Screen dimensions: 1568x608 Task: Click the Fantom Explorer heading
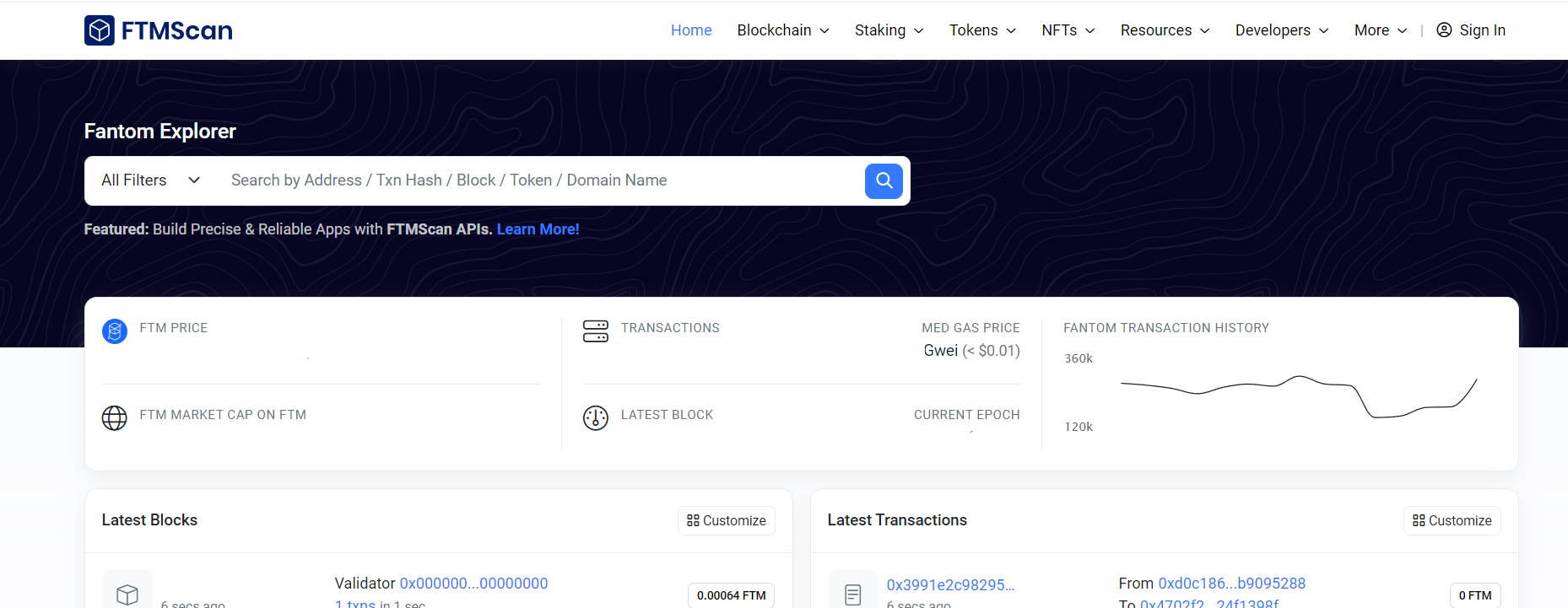(160, 132)
